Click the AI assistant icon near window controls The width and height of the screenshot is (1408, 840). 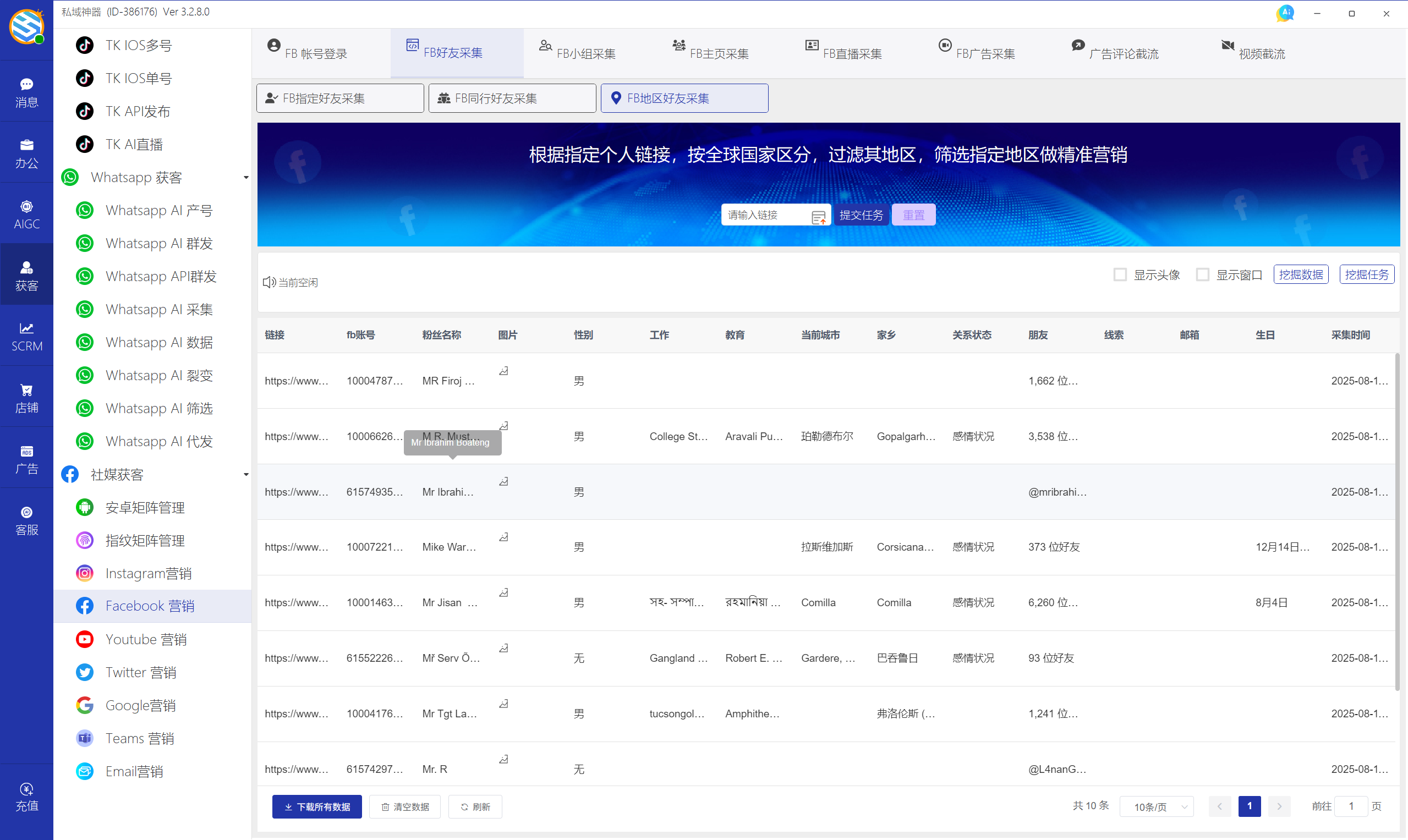click(x=1285, y=13)
